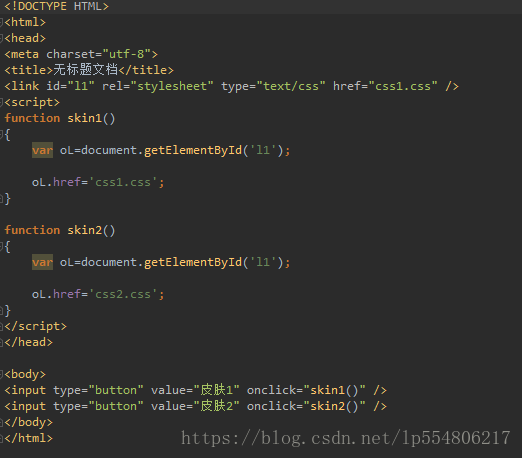Click the opening body tag text

25,374
